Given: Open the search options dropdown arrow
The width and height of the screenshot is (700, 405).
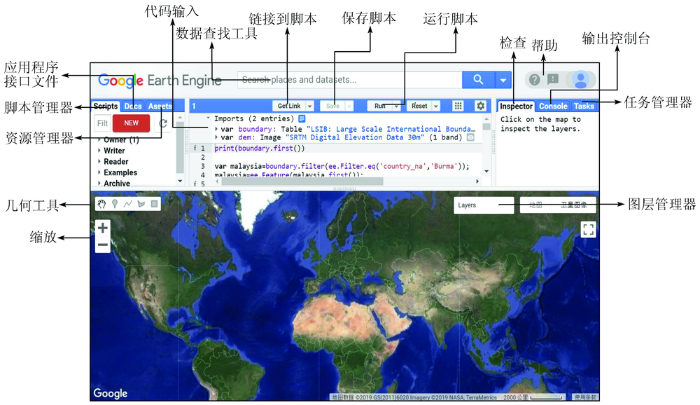Looking at the screenshot, I should click(x=503, y=80).
